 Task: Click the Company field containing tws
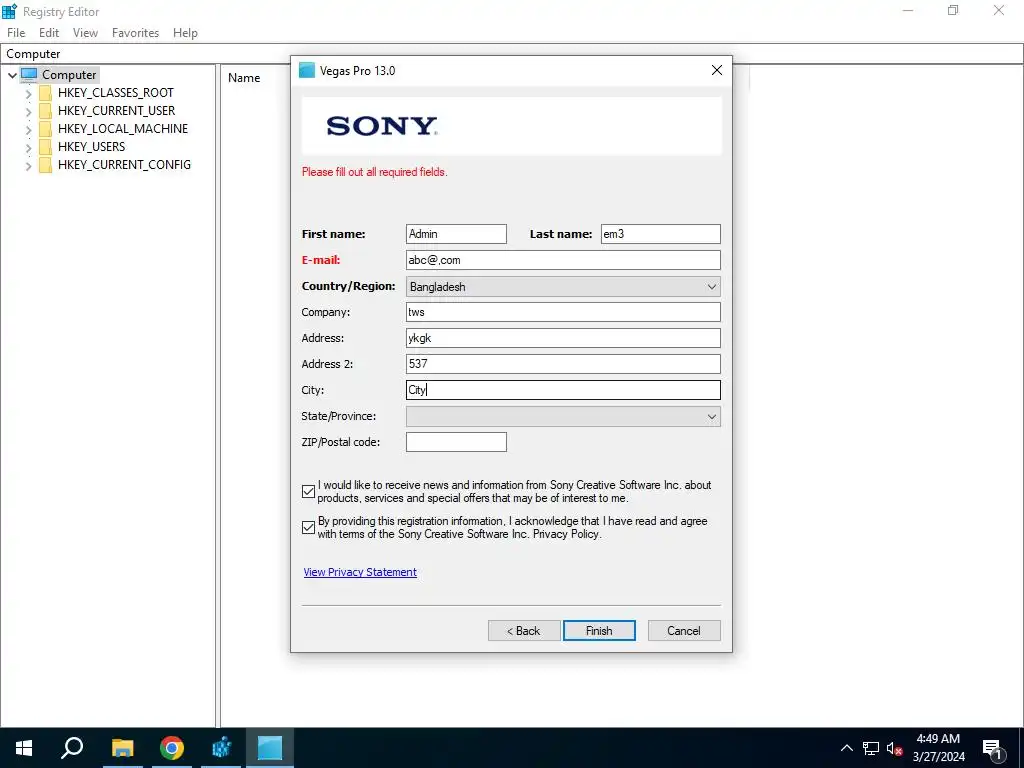coord(563,312)
